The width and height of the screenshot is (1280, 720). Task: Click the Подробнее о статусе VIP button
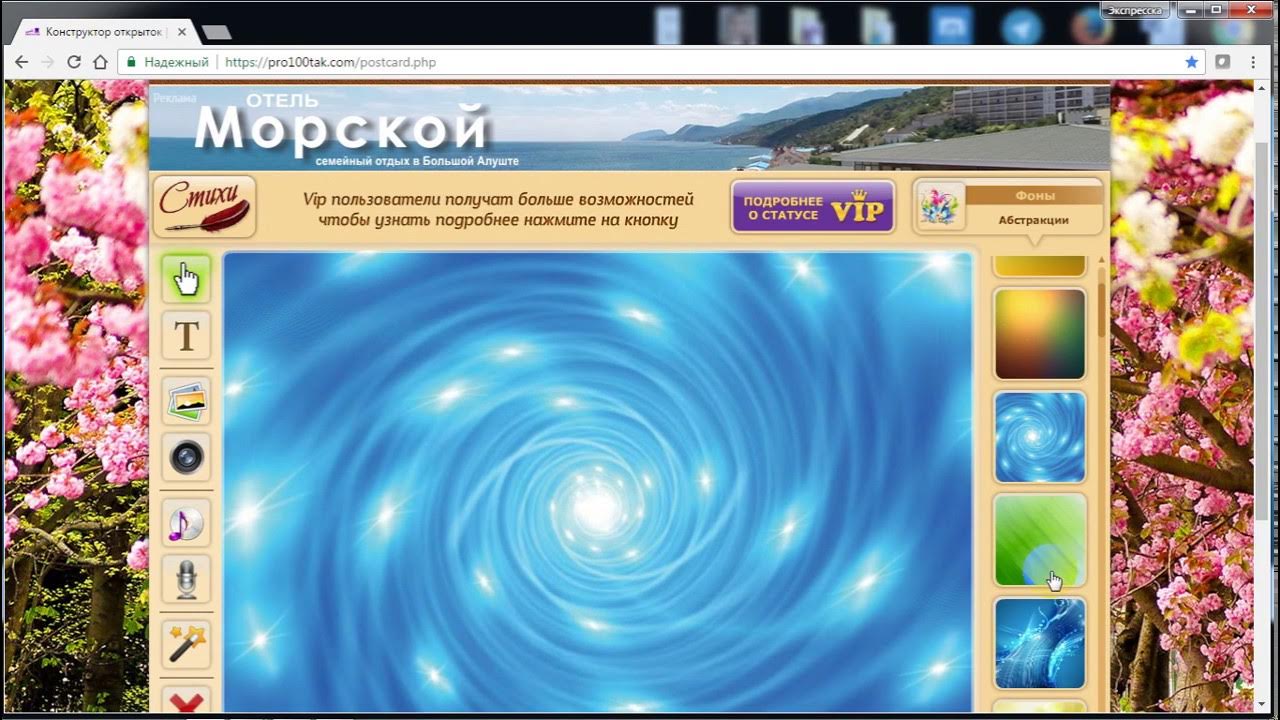tap(813, 207)
